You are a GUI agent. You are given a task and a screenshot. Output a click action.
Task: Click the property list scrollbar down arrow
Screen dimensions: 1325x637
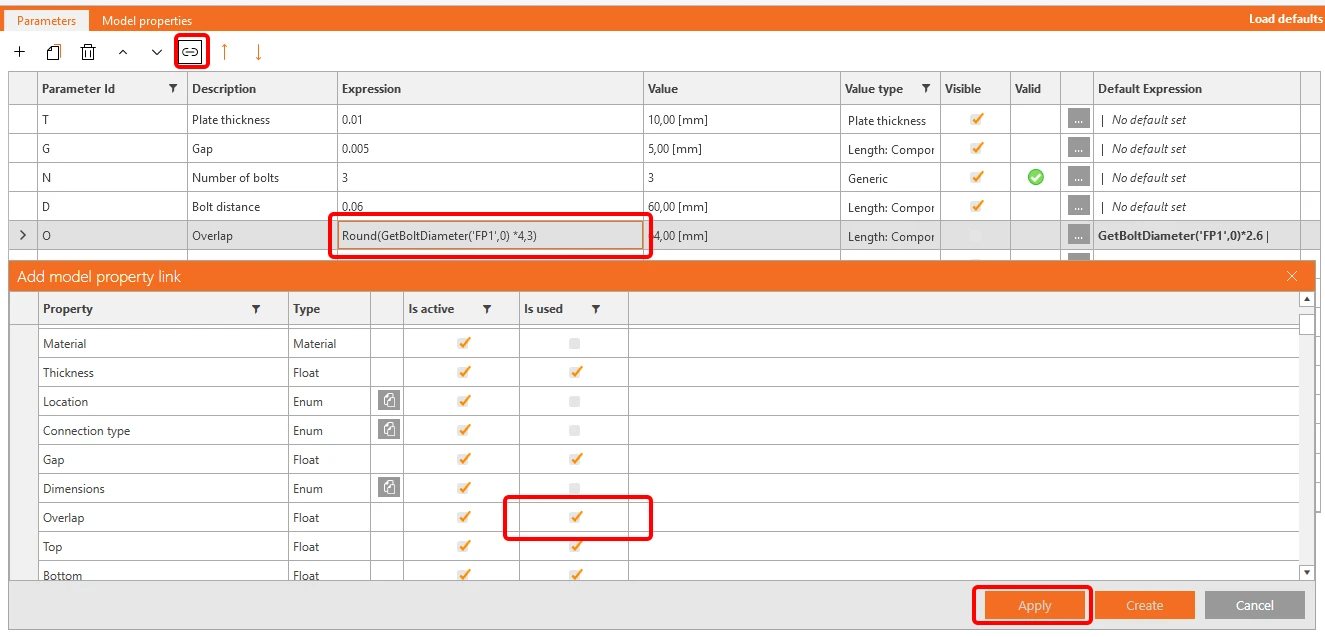point(1307,572)
